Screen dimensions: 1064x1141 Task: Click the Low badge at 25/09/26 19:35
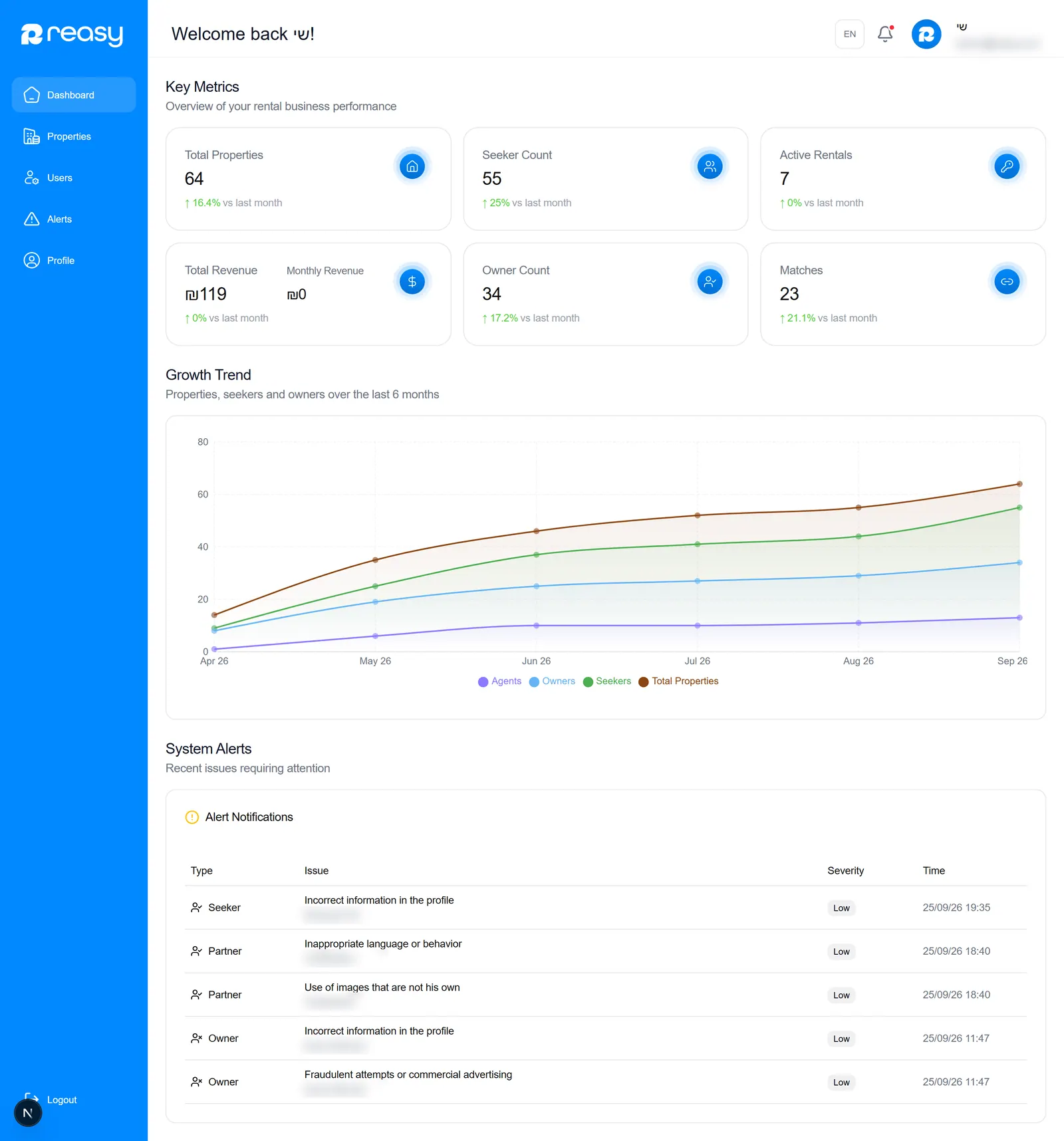point(841,908)
